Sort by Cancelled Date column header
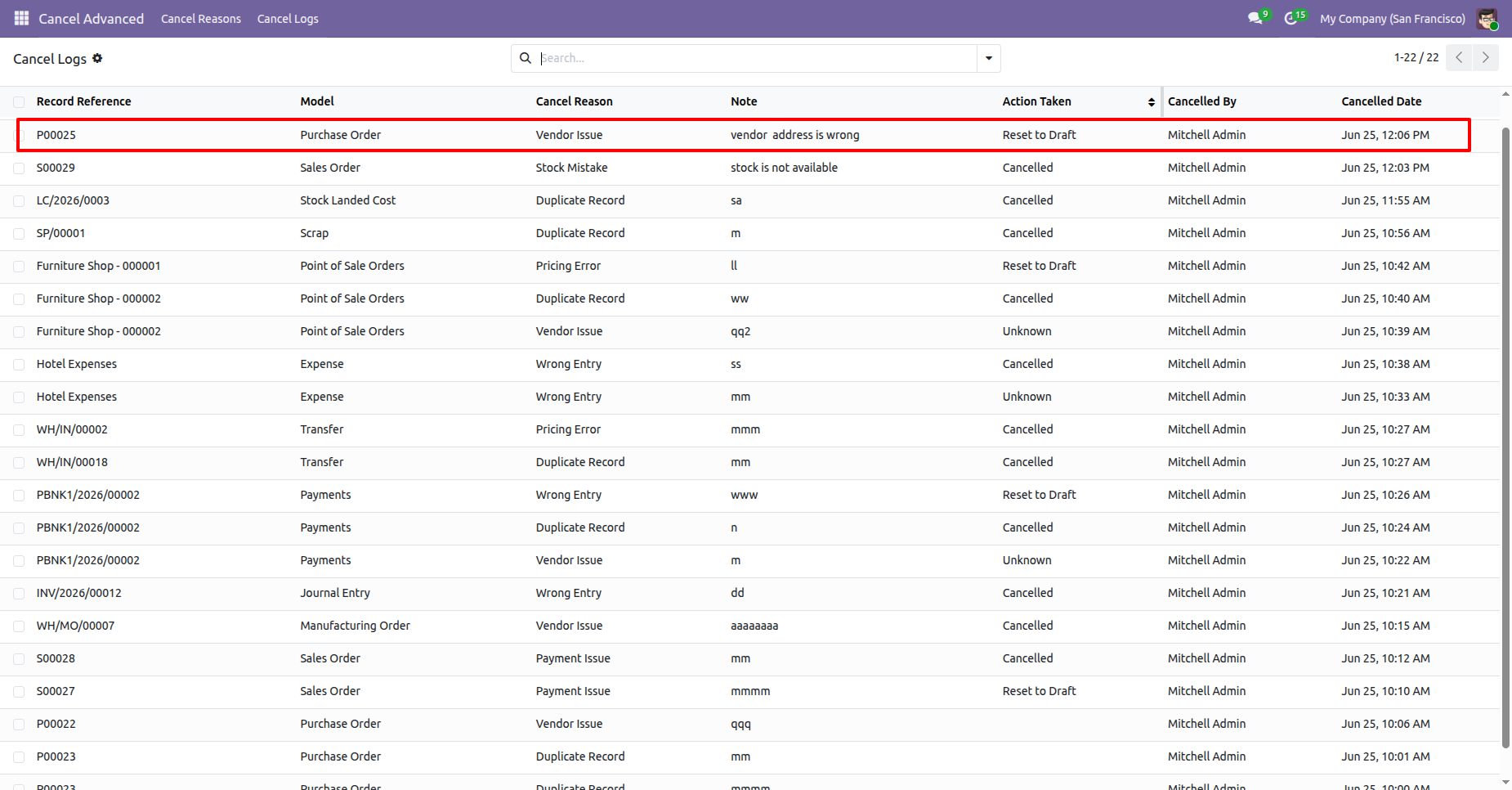Screen dimensions: 1512x790 click(1381, 101)
